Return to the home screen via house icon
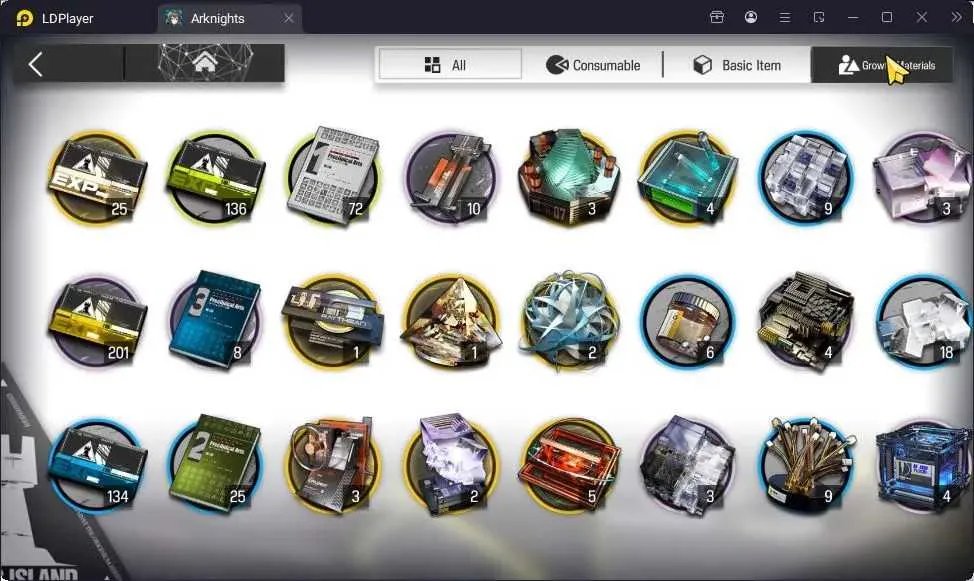 (205, 63)
